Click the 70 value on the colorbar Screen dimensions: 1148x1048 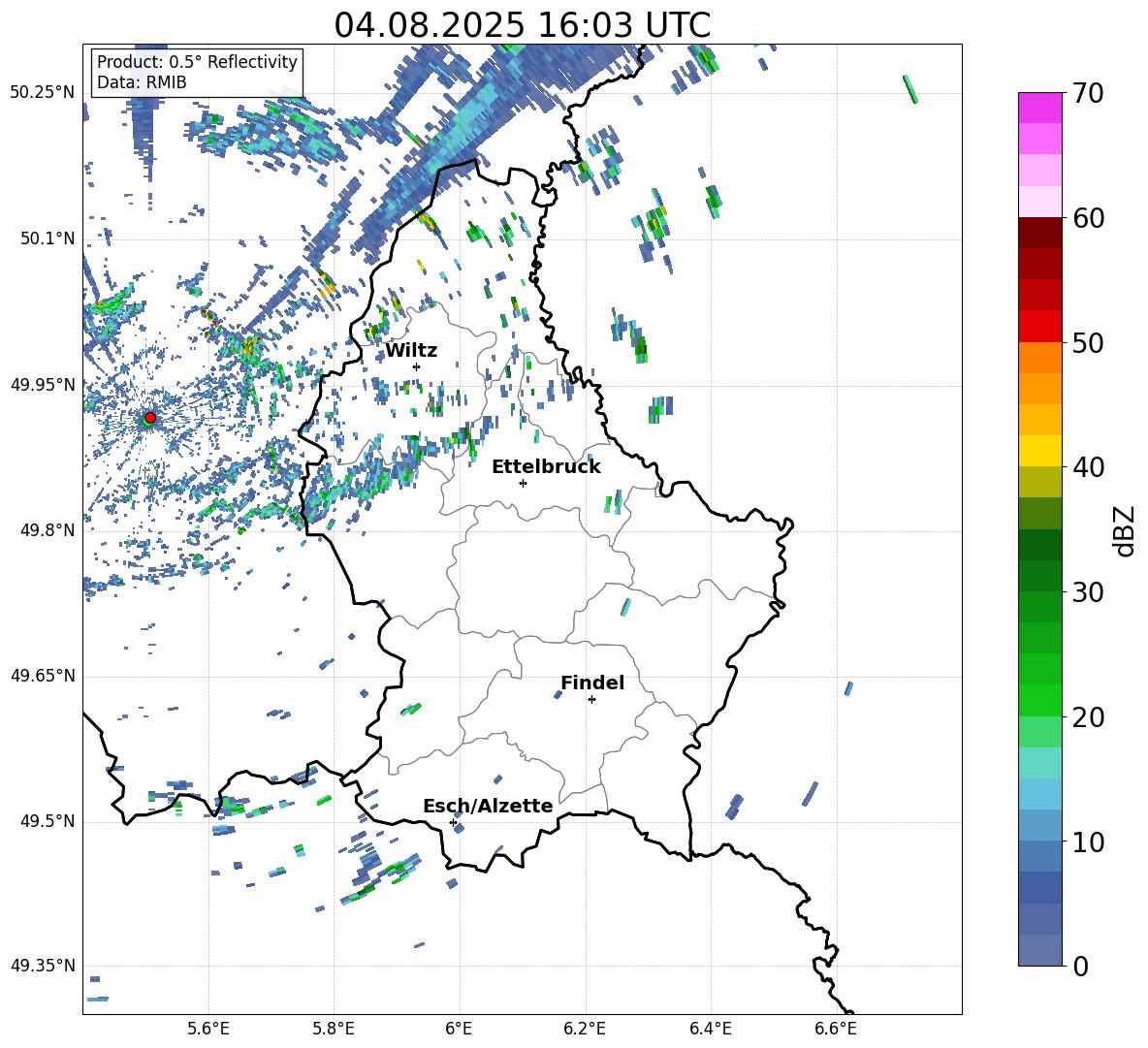pyautogui.click(x=1088, y=94)
